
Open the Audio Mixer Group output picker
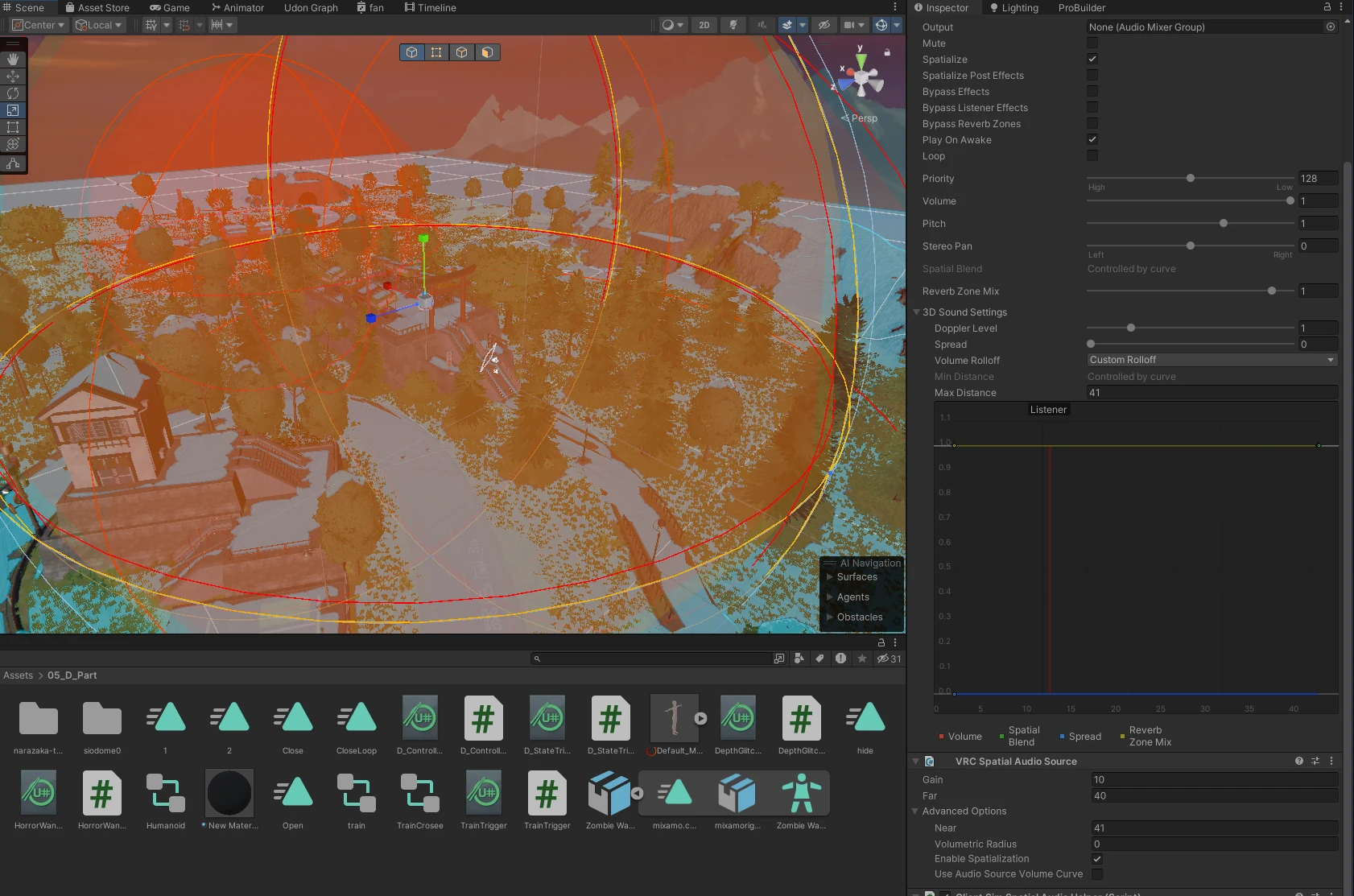1331,27
